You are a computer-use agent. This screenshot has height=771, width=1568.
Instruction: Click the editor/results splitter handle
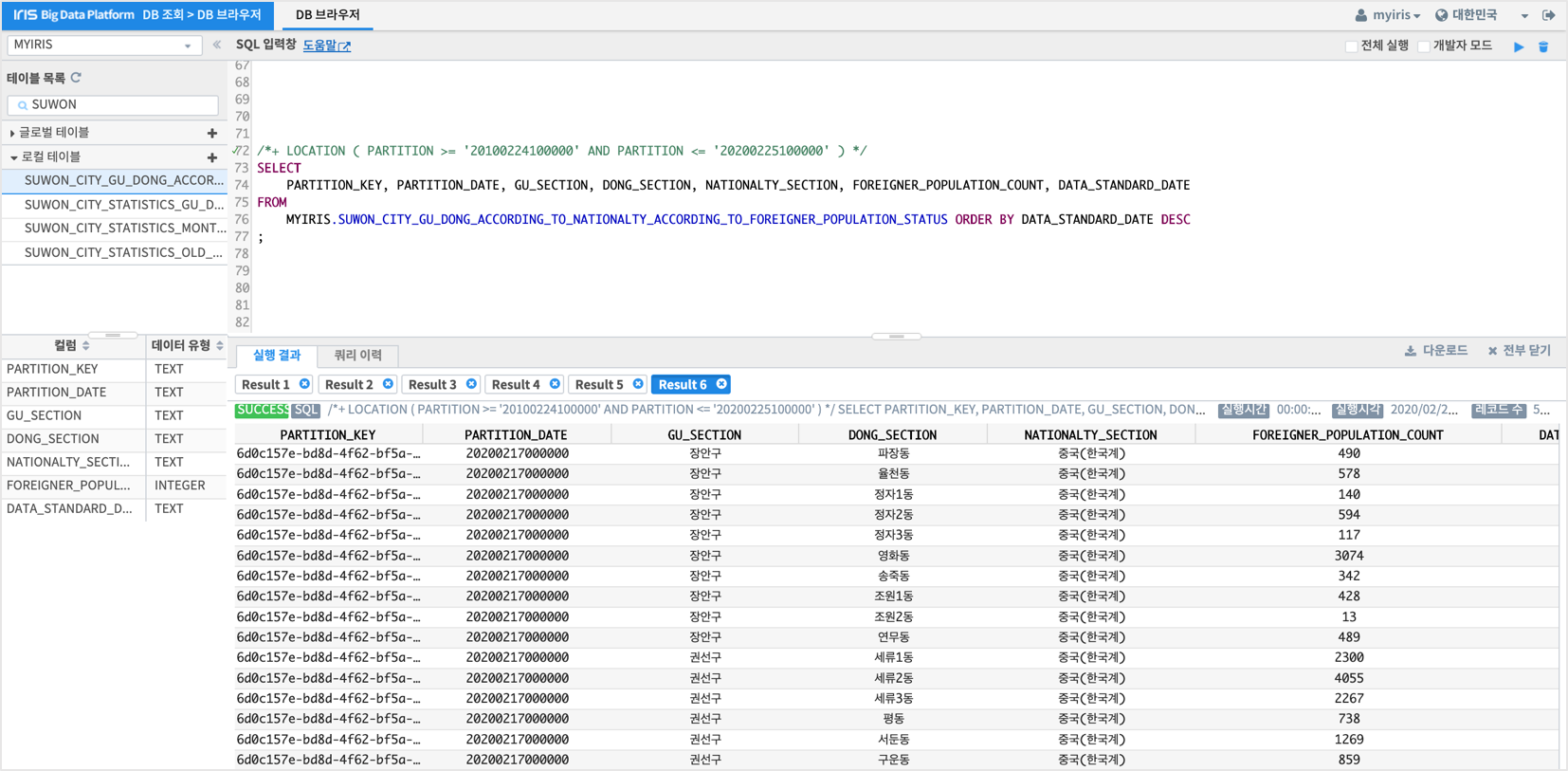tap(896, 337)
